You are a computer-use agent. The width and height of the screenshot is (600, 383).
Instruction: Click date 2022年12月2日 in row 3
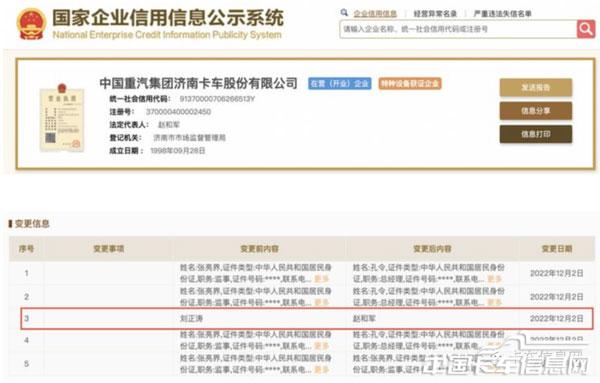coord(557,318)
